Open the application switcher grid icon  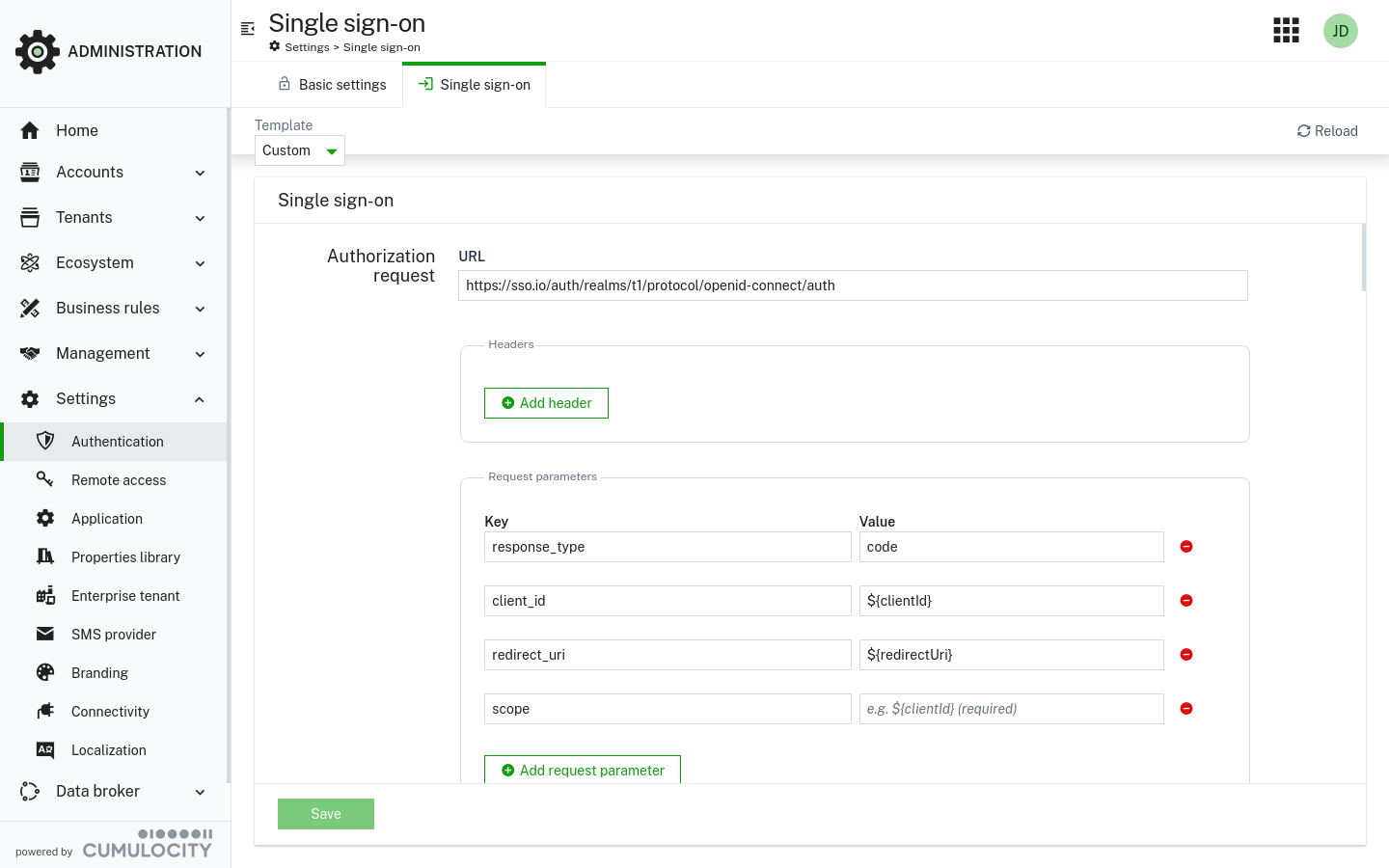point(1286,30)
